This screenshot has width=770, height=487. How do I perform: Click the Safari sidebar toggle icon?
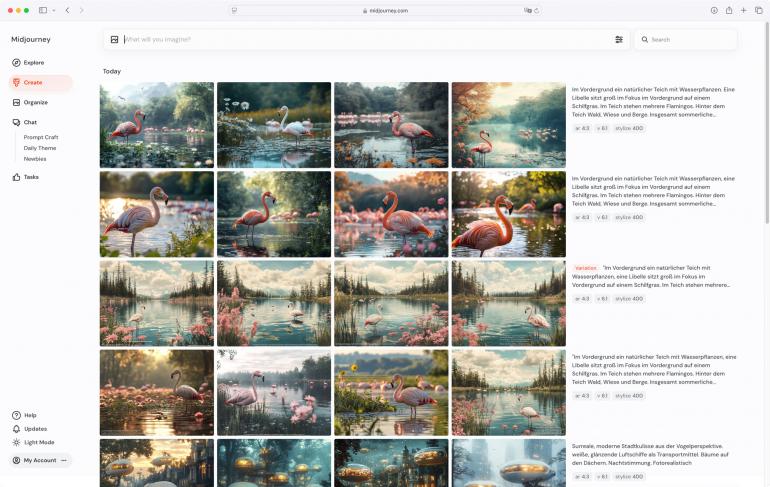pyautogui.click(x=43, y=10)
